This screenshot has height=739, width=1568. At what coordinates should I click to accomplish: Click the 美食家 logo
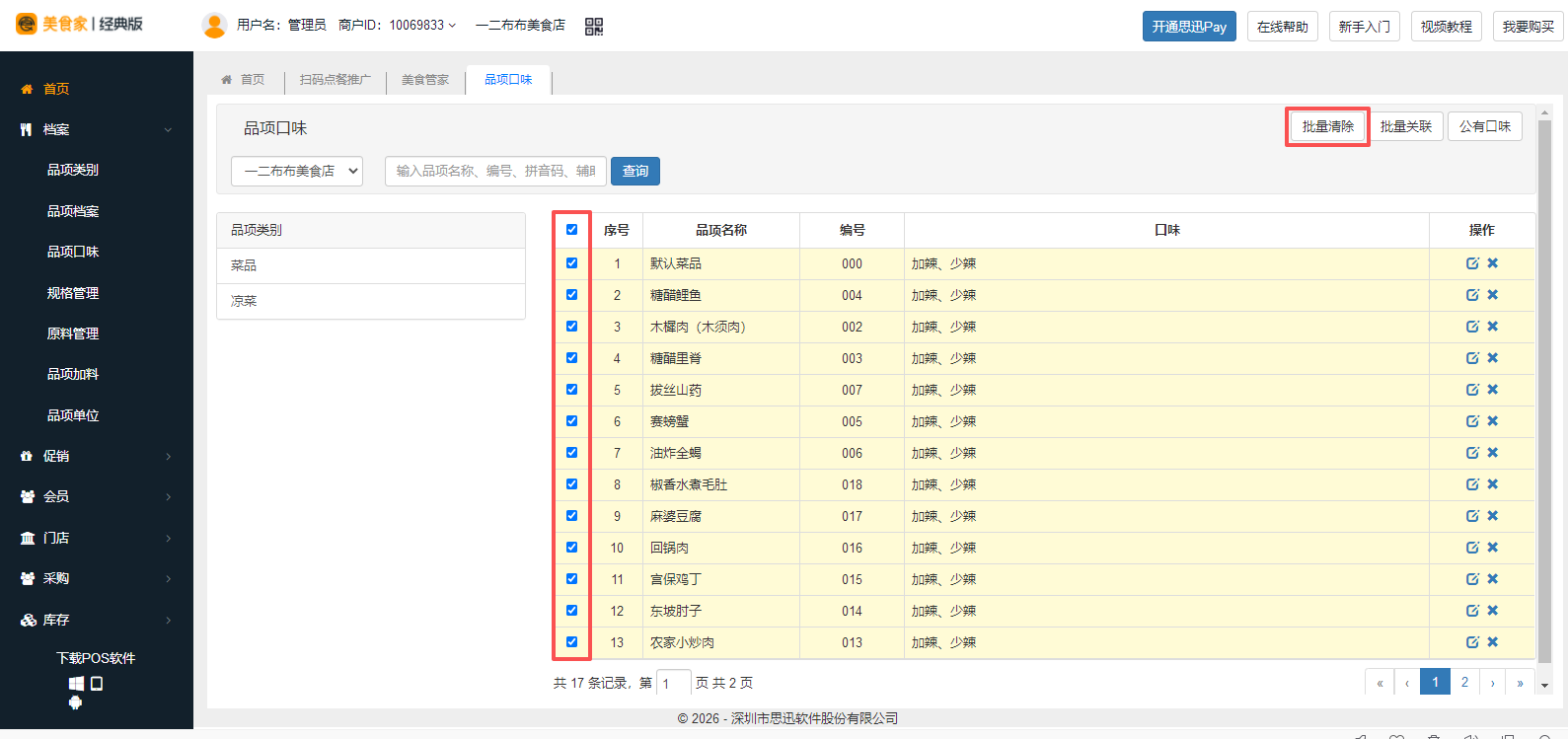point(79,24)
